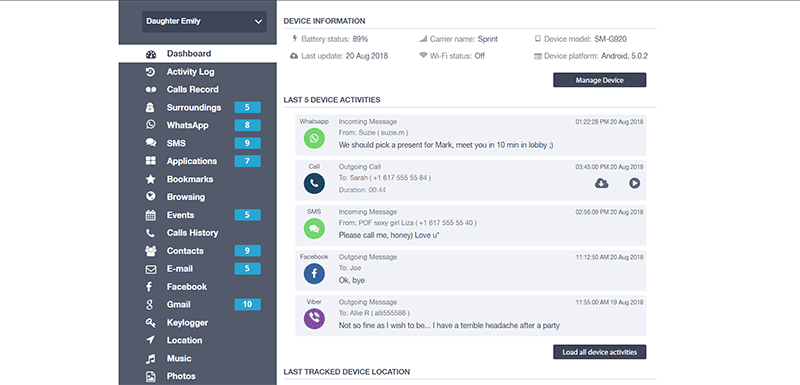Open the Location sidebar label
This screenshot has width=800, height=385.
[x=184, y=341]
